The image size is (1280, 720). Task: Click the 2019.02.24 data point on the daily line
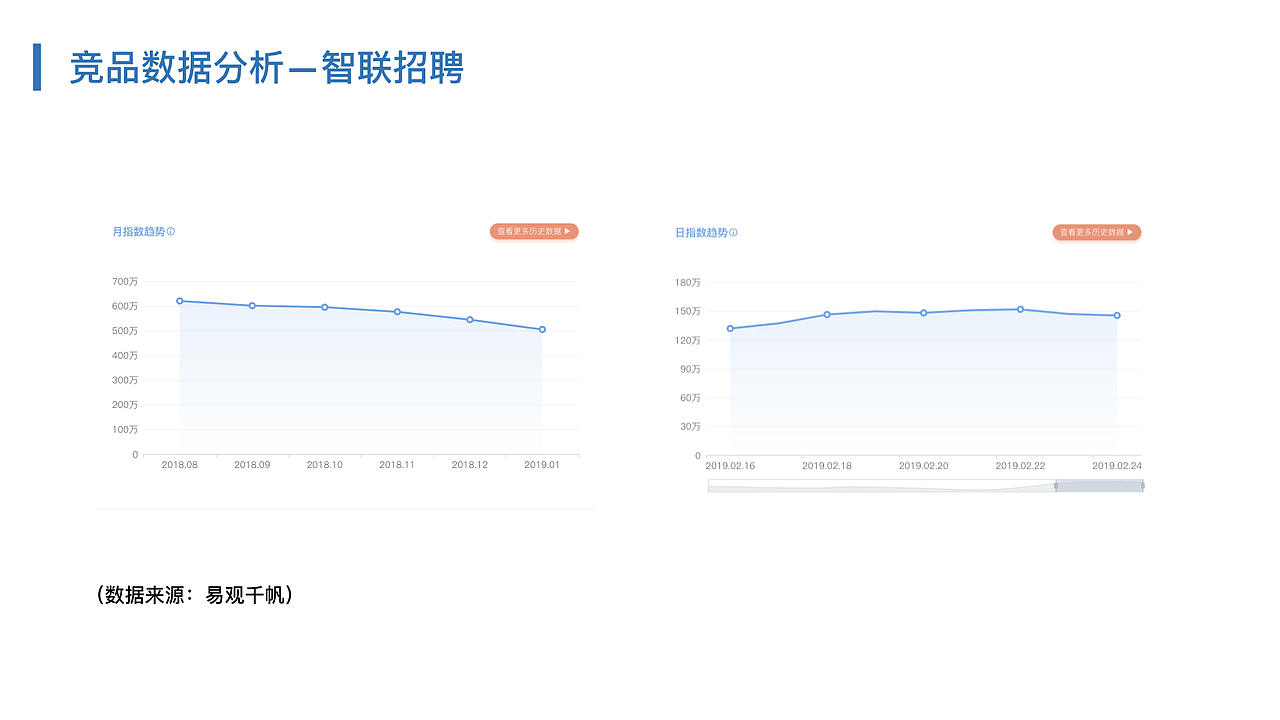[1117, 316]
